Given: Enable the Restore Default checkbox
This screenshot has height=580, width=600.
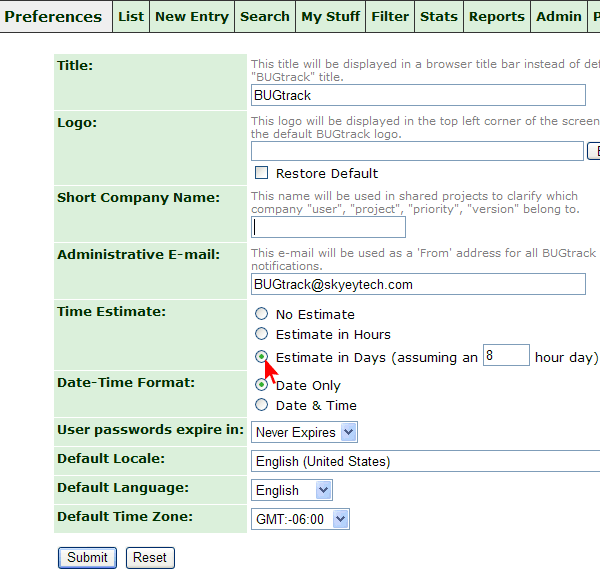Looking at the screenshot, I should pos(262,173).
